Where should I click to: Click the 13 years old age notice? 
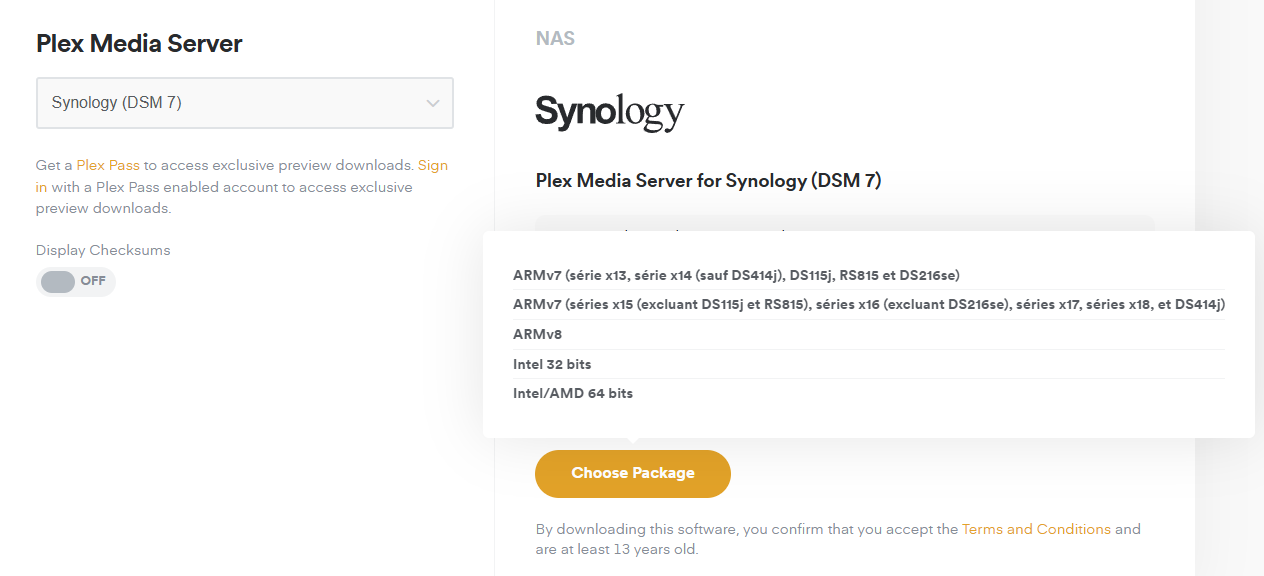click(x=616, y=549)
